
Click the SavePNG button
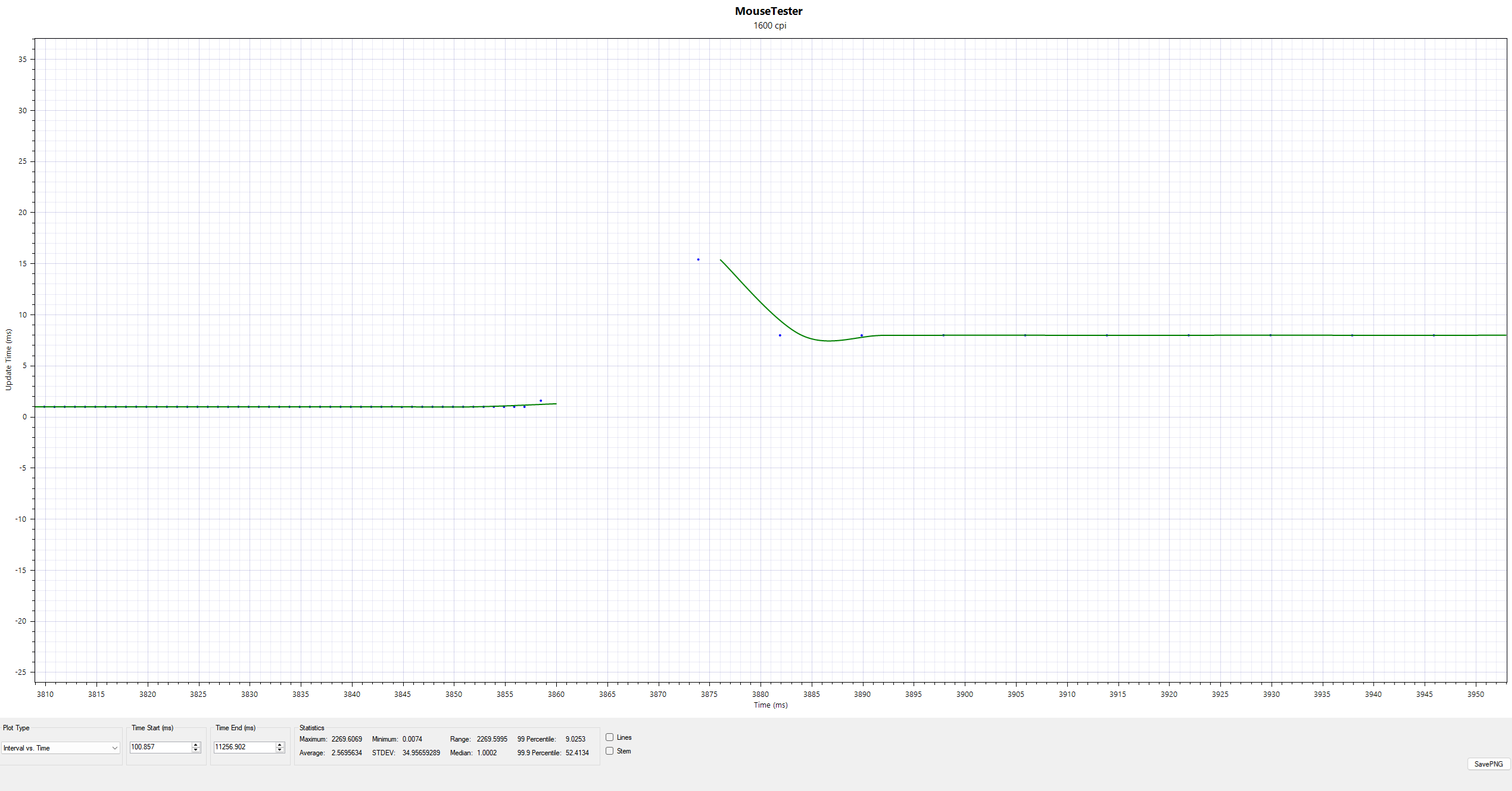1488,764
